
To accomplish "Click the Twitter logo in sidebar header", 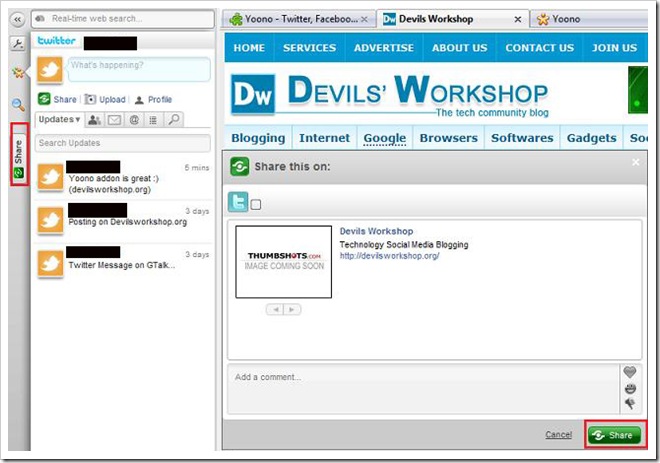I will [56, 41].
